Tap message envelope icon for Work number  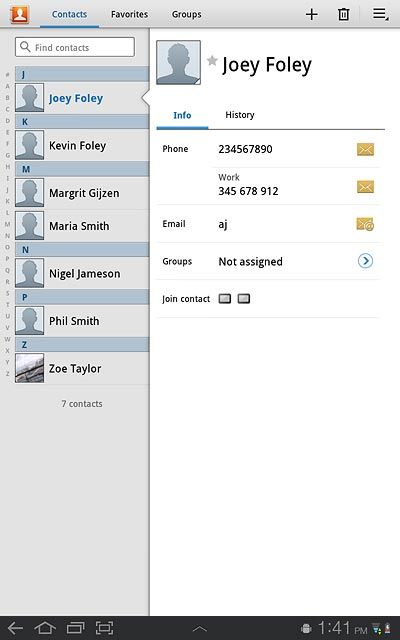click(x=365, y=187)
